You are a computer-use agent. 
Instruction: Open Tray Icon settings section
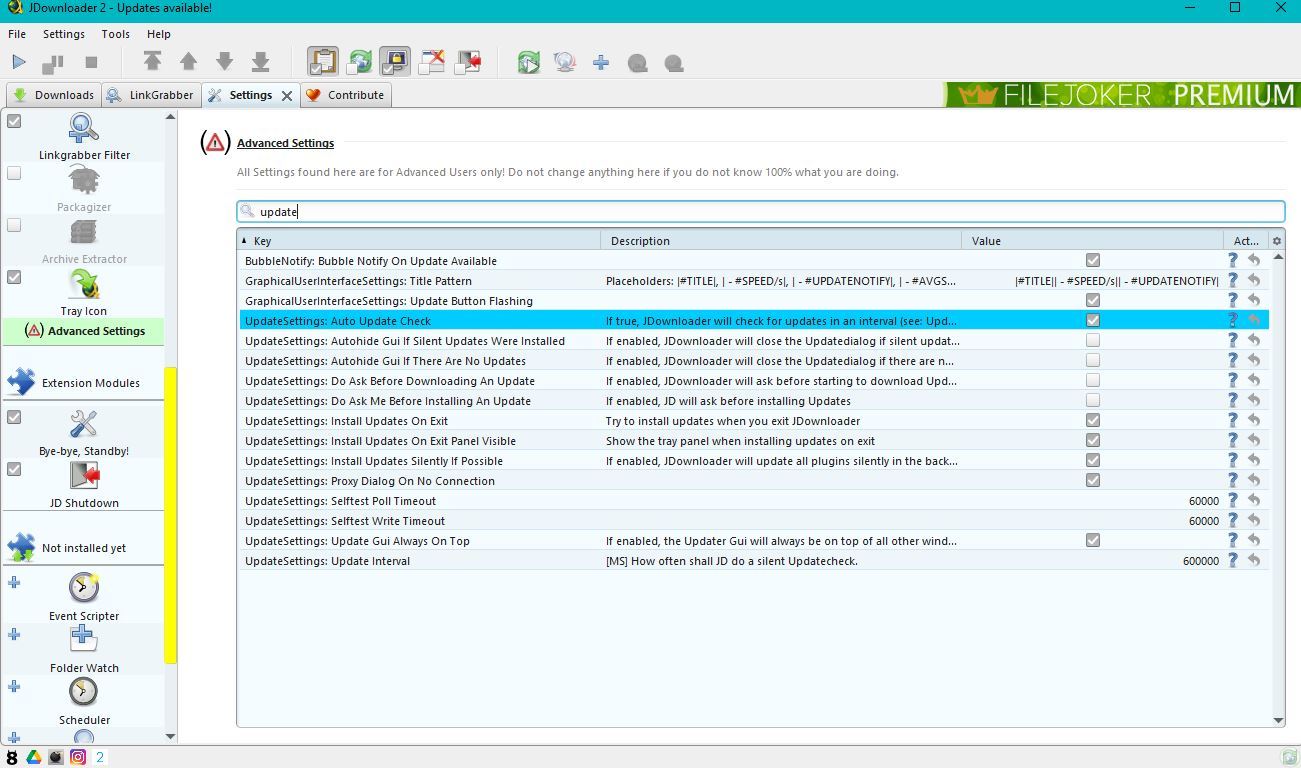click(x=84, y=293)
